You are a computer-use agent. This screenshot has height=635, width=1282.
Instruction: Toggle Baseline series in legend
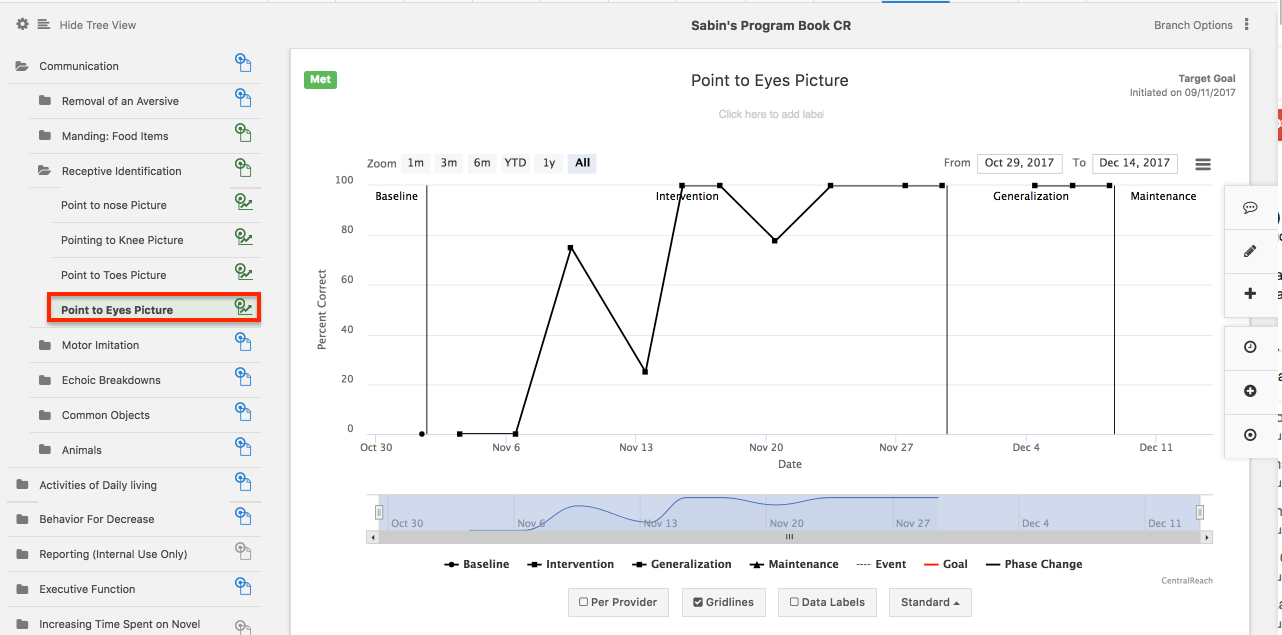476,564
